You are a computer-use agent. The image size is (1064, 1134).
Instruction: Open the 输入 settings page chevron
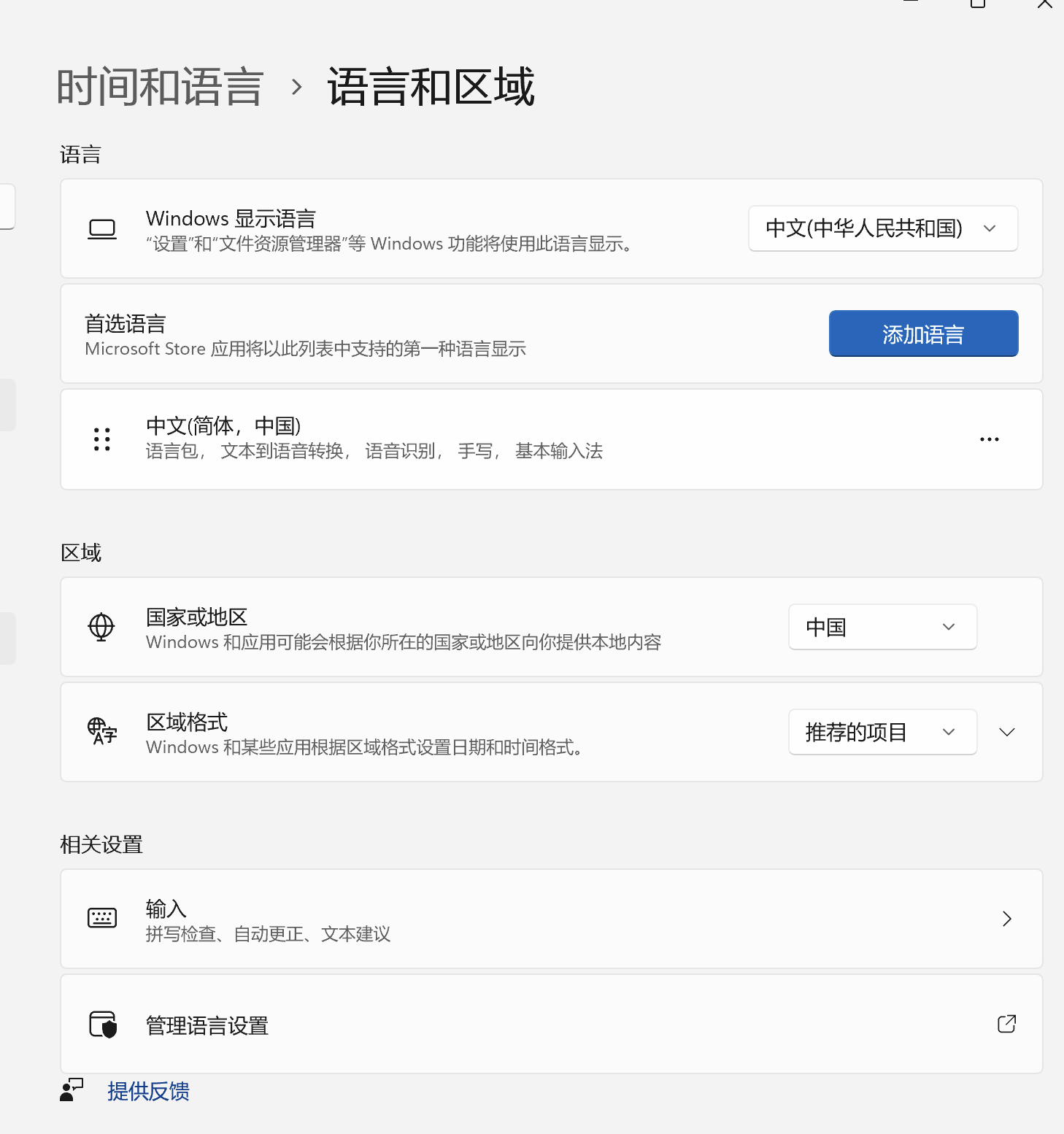pos(1007,919)
